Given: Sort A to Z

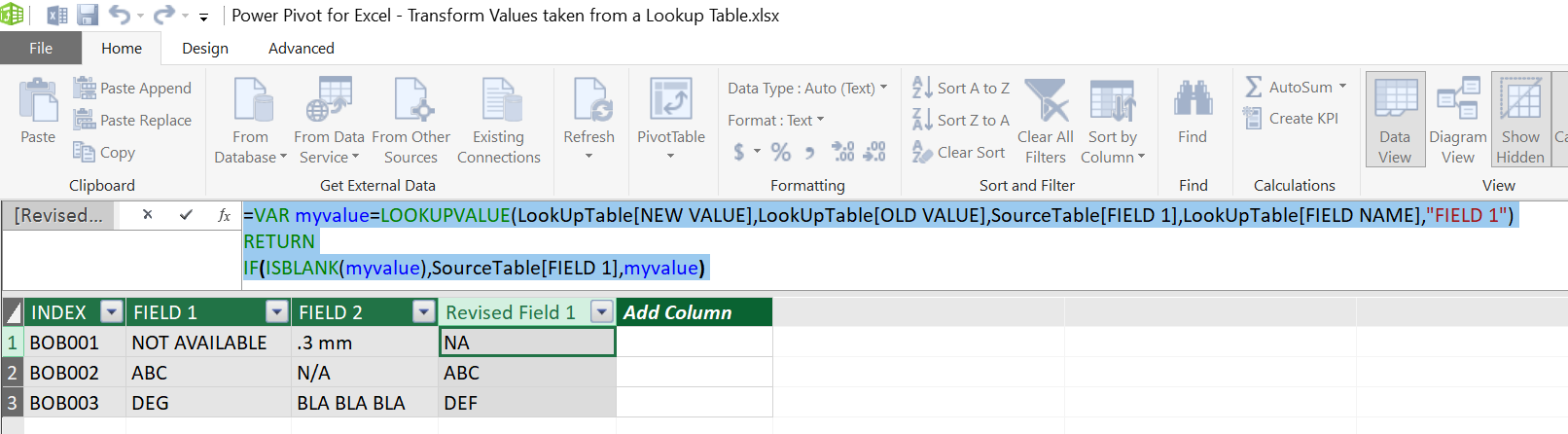Looking at the screenshot, I should pos(961,88).
